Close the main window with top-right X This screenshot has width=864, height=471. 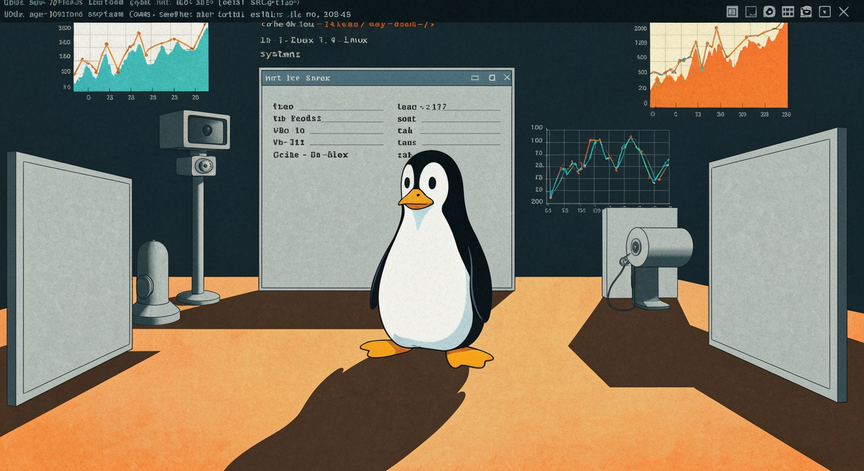(844, 12)
